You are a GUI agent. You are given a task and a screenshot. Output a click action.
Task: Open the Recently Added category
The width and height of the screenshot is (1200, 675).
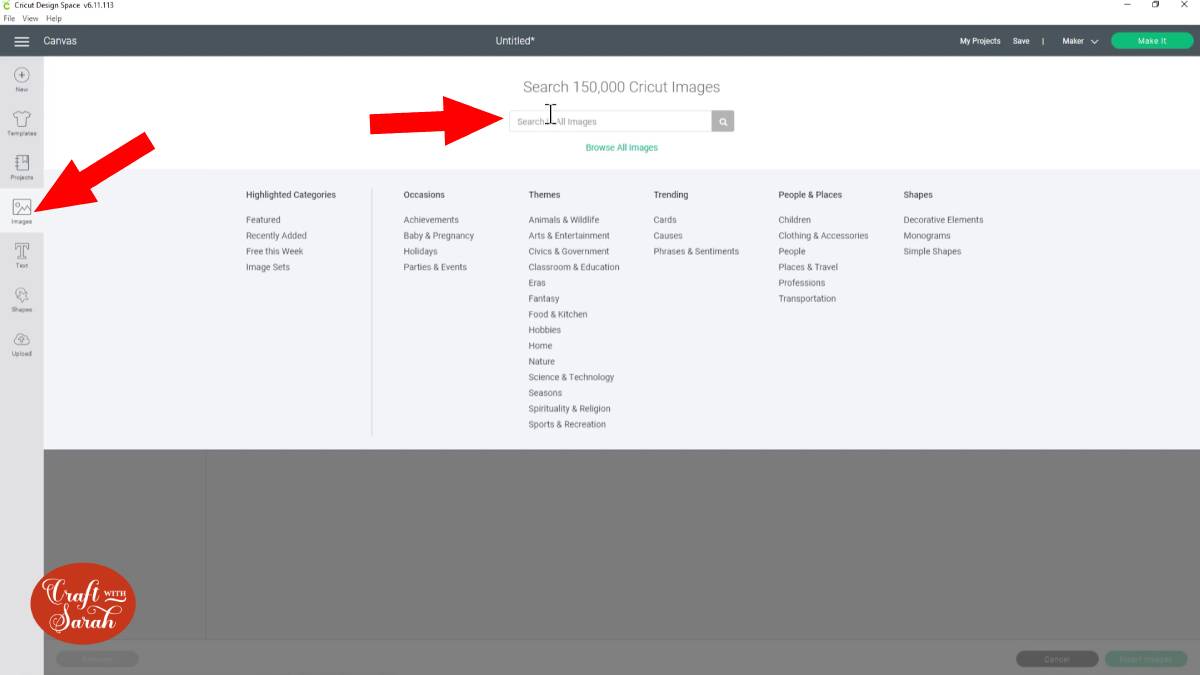[276, 236]
